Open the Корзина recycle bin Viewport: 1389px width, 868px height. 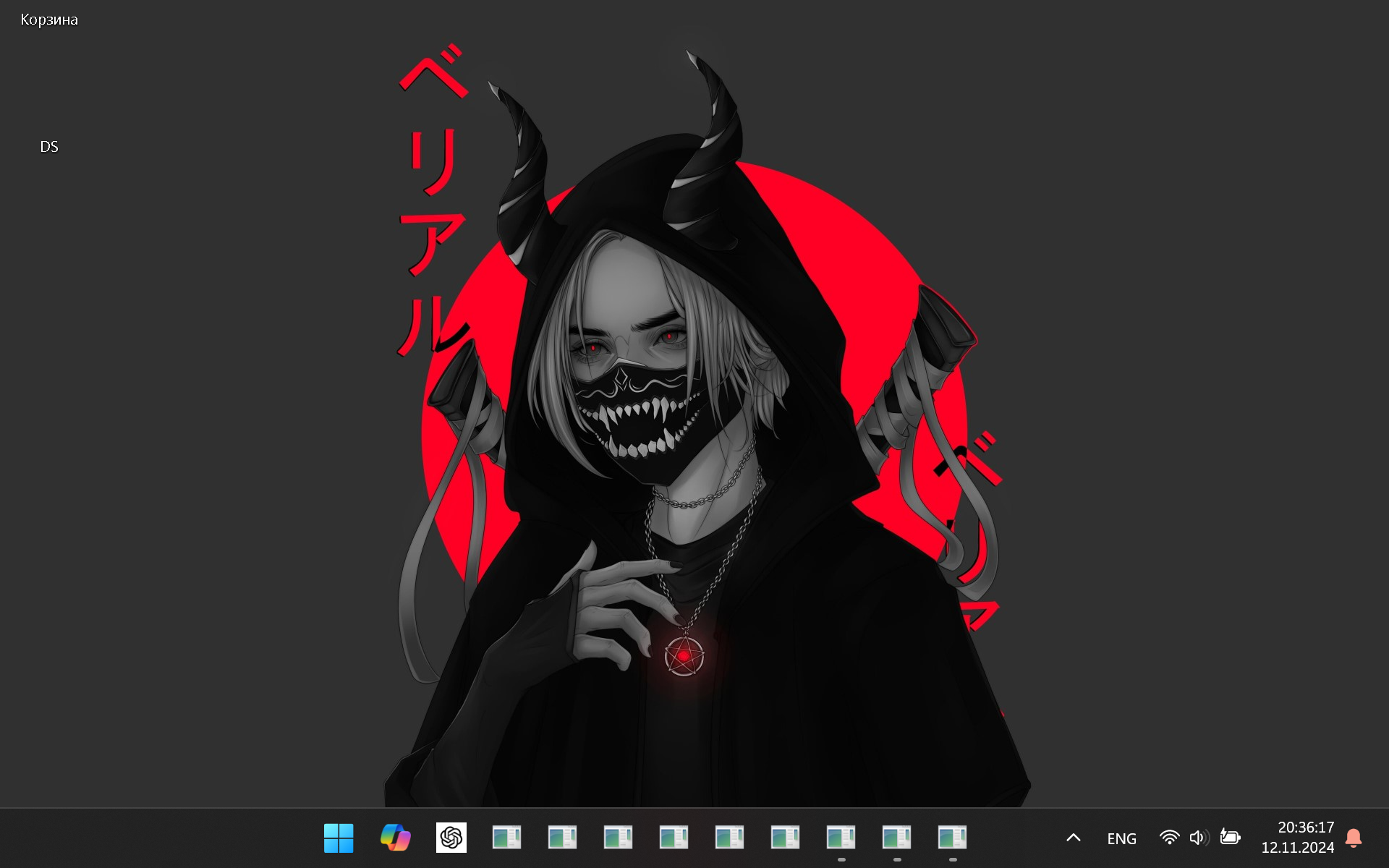point(48,20)
